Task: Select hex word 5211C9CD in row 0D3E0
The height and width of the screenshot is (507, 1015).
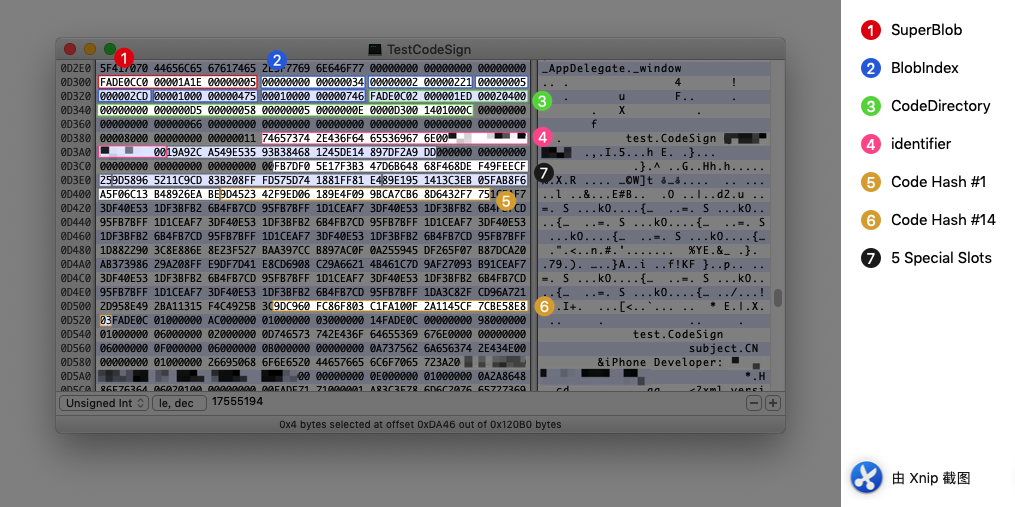Action: [177, 179]
